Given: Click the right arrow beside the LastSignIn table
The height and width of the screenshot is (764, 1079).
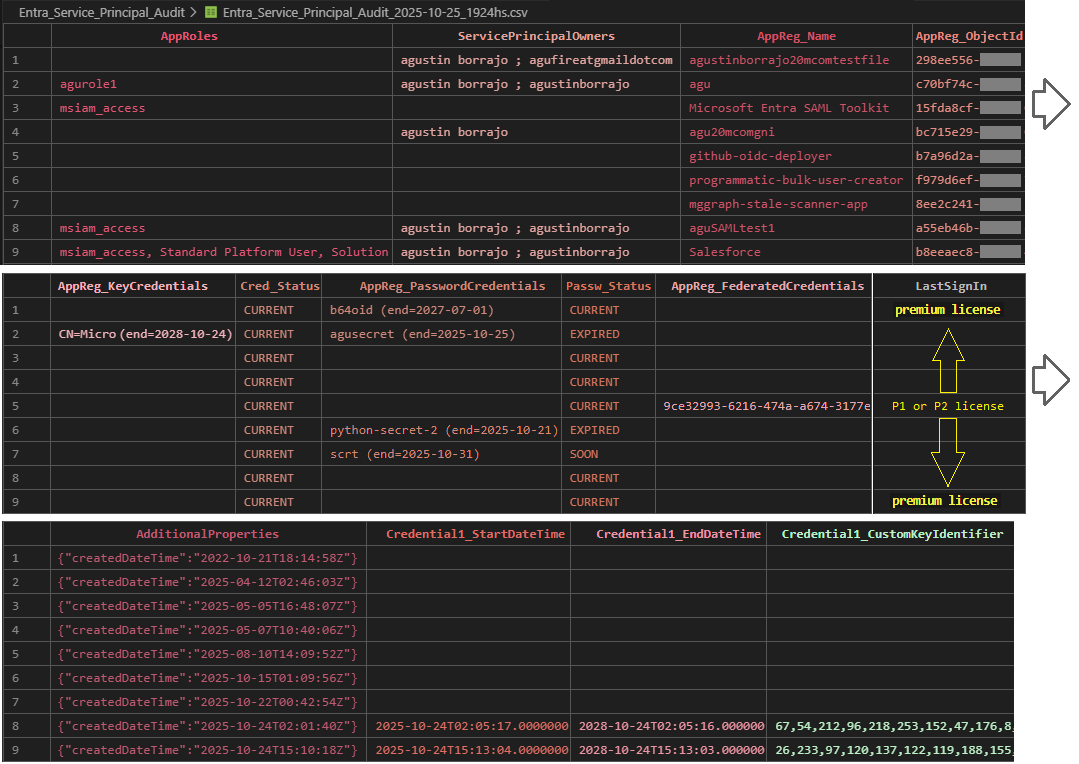Looking at the screenshot, I should pos(1050,379).
